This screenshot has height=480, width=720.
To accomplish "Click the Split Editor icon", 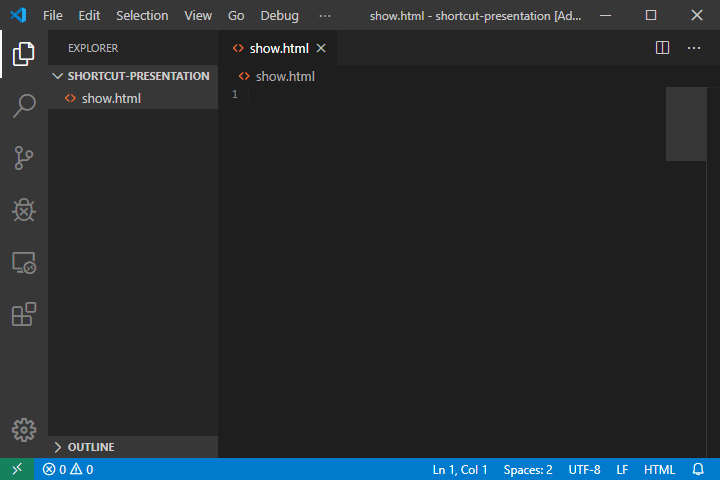I will (x=662, y=48).
